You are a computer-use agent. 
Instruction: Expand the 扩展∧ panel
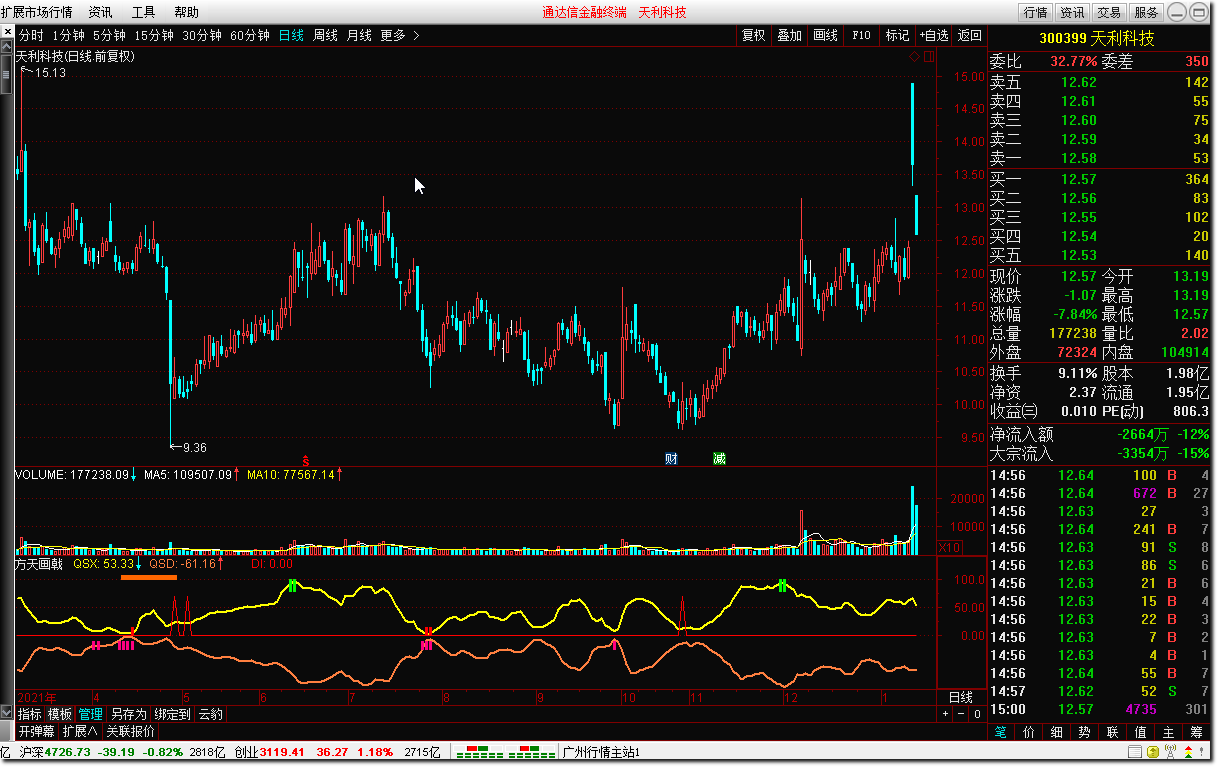pos(82,730)
